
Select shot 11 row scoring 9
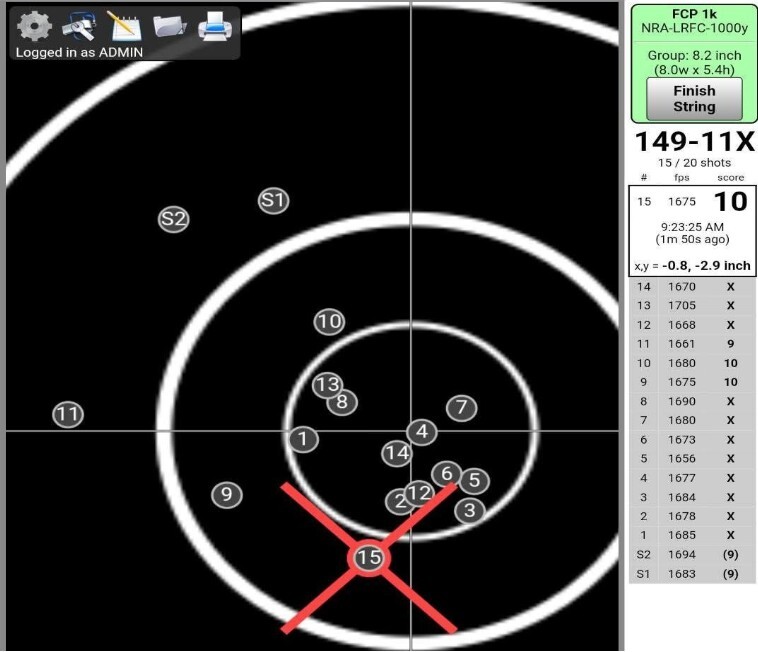693,344
